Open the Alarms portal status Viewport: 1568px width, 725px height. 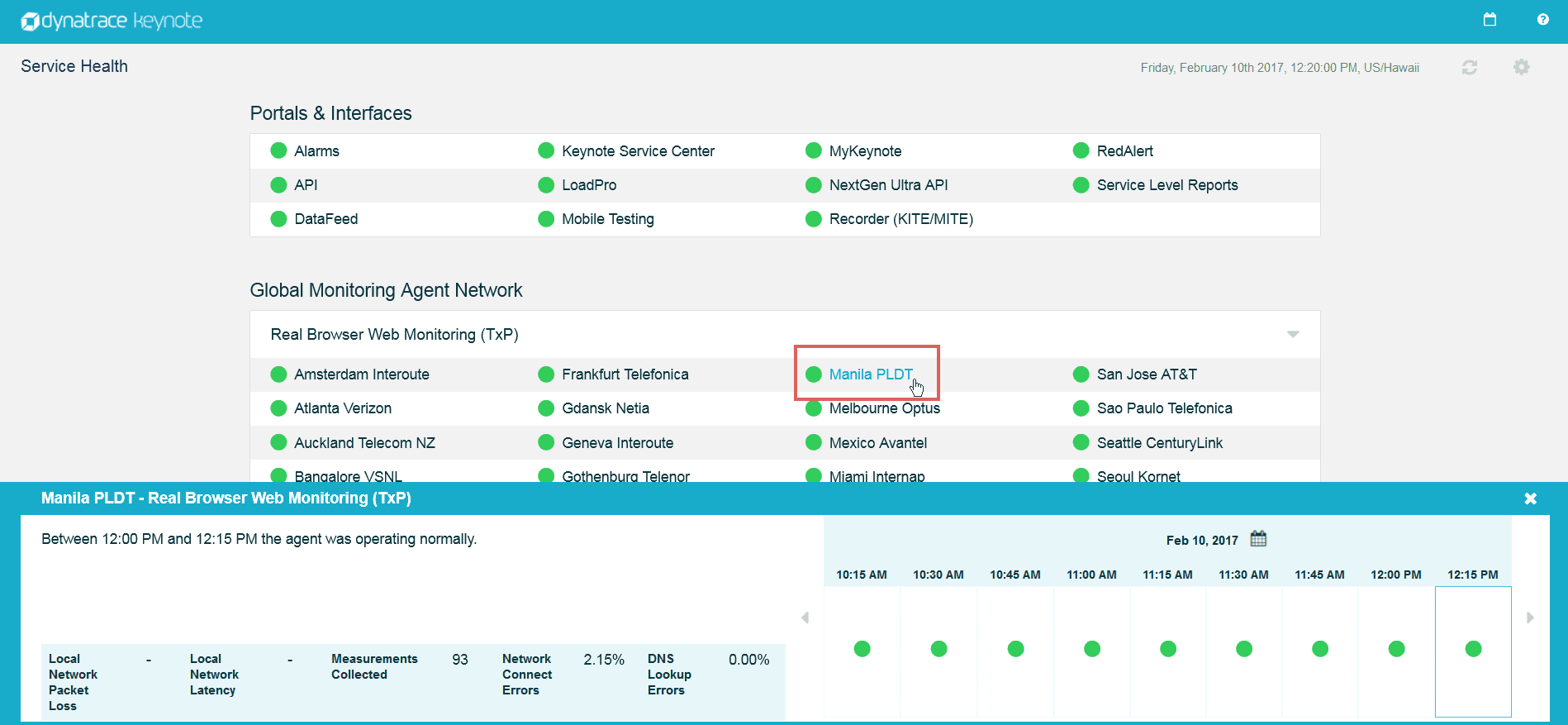316,151
